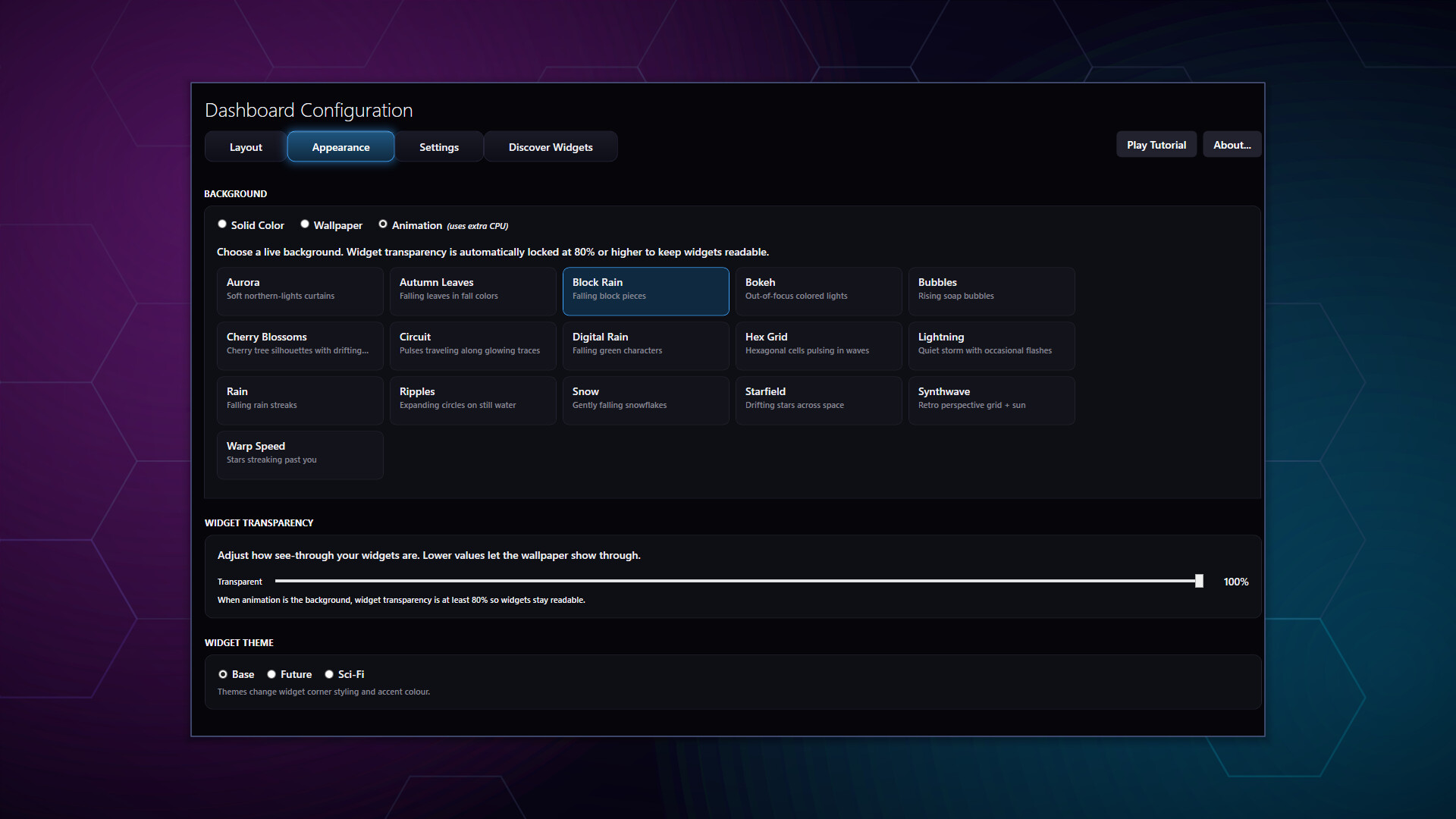The height and width of the screenshot is (819, 1456).
Task: Select the Bubbles animation card
Action: click(992, 291)
